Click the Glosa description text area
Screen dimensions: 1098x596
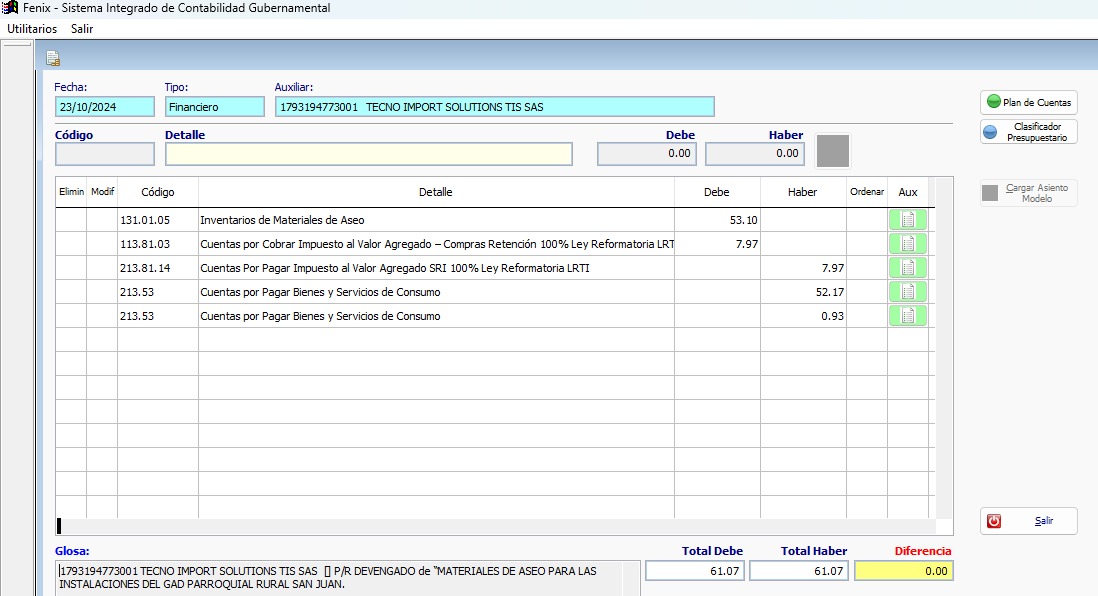[340, 577]
